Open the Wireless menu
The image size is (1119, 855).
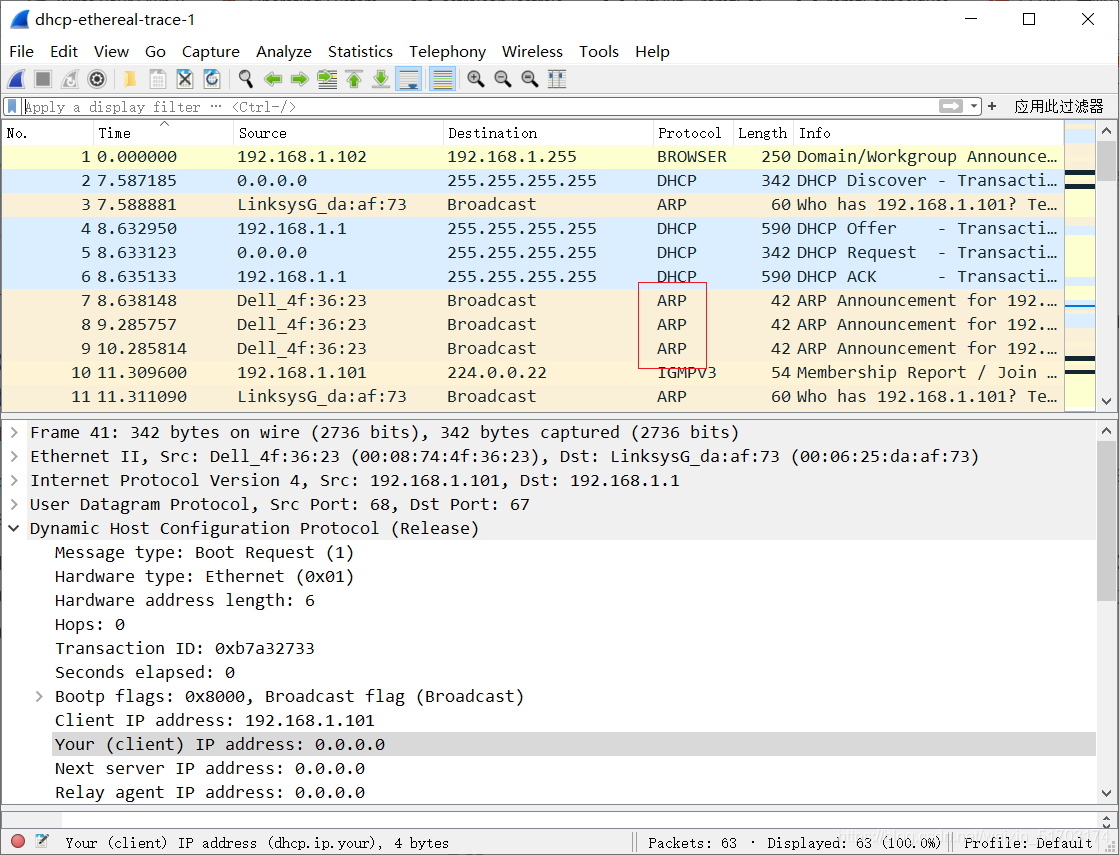coord(532,51)
